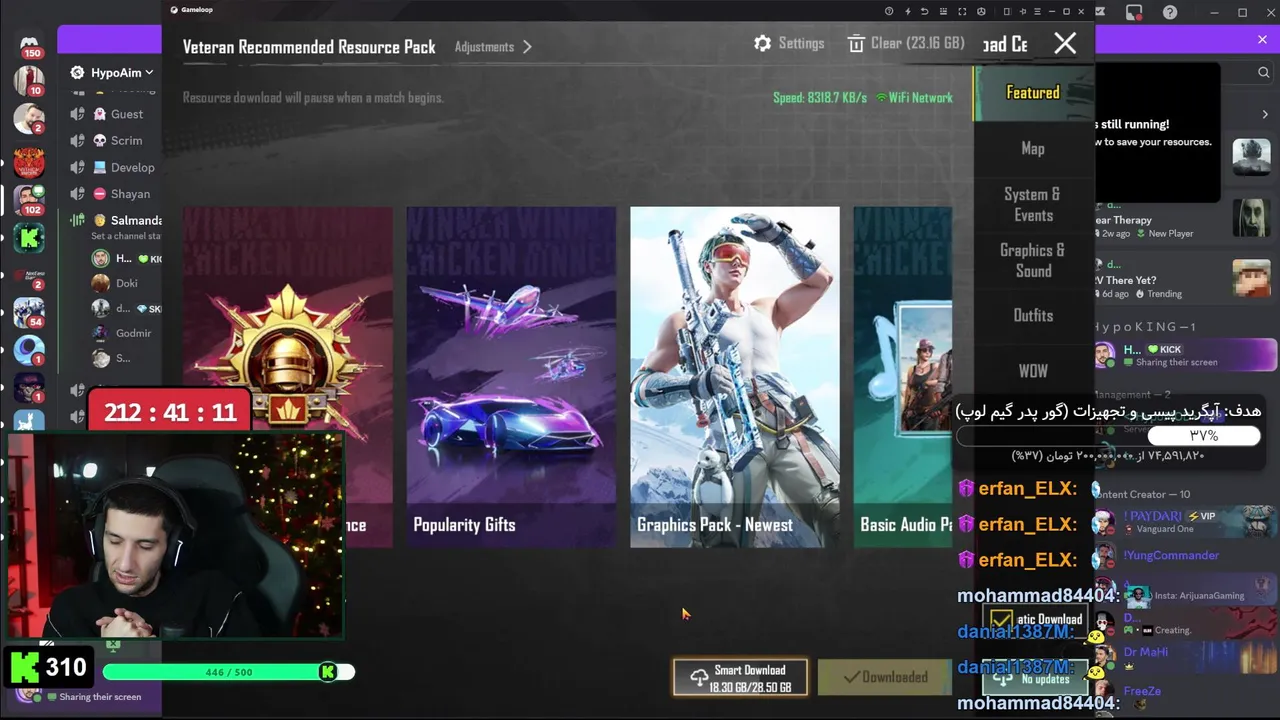Open green Kick logo Discord server

coord(29,238)
